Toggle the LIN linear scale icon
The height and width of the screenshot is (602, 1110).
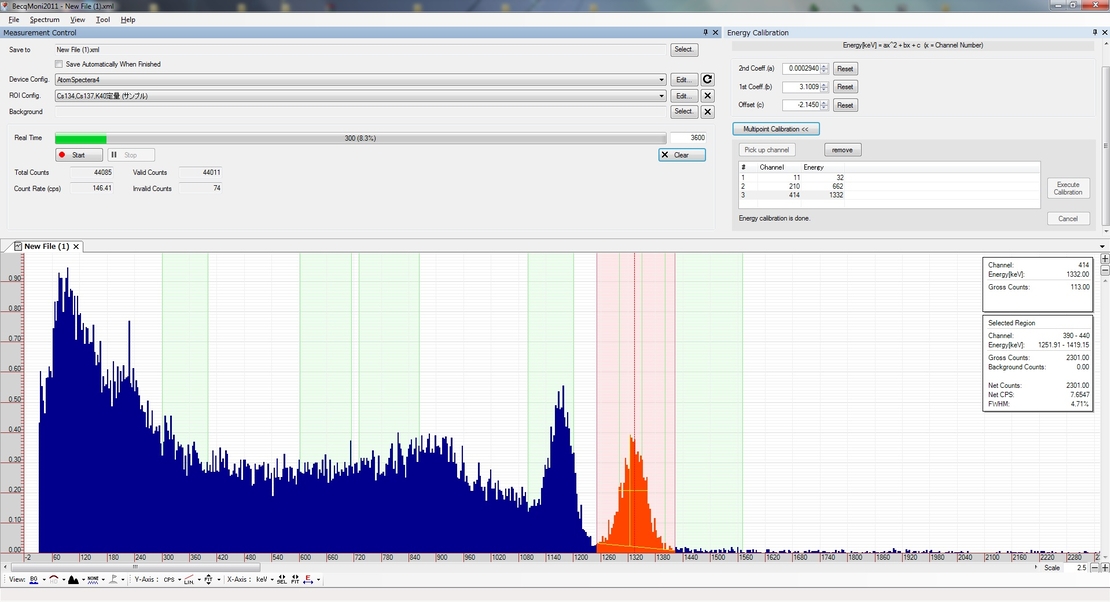click(189, 579)
